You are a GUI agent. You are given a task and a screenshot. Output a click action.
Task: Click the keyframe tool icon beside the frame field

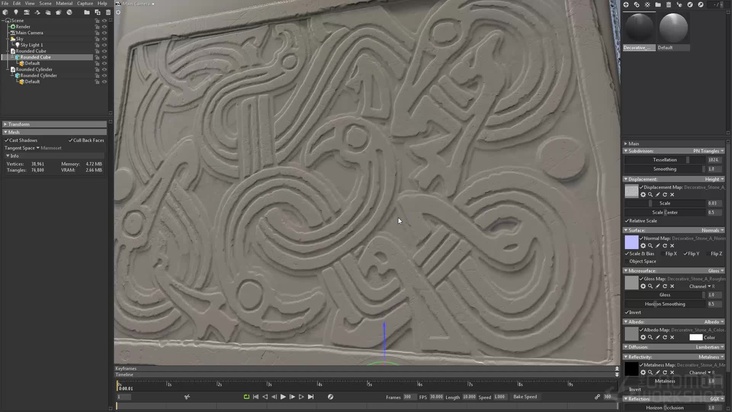pyautogui.click(x=187, y=397)
